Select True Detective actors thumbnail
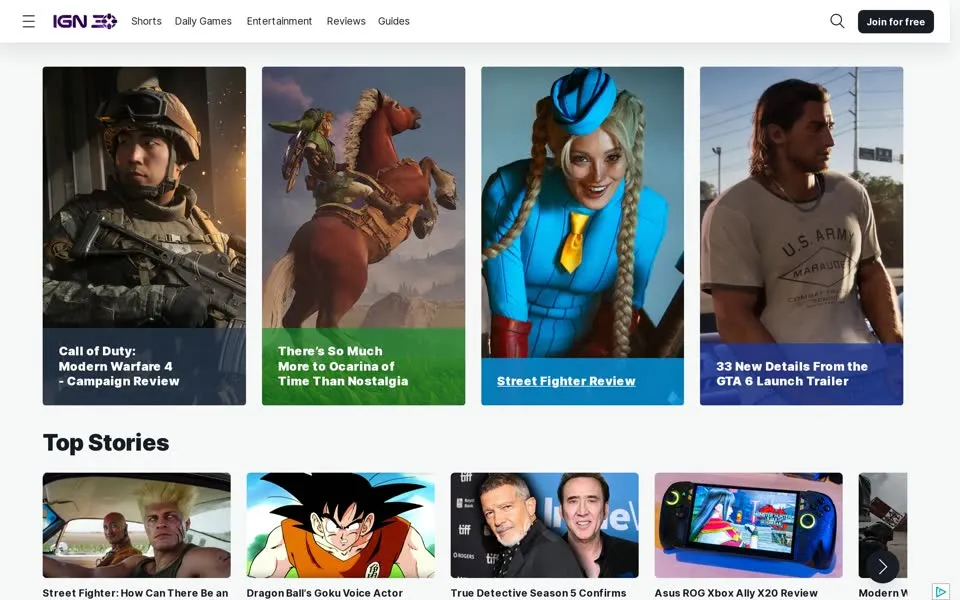The width and height of the screenshot is (960, 600). tap(544, 525)
